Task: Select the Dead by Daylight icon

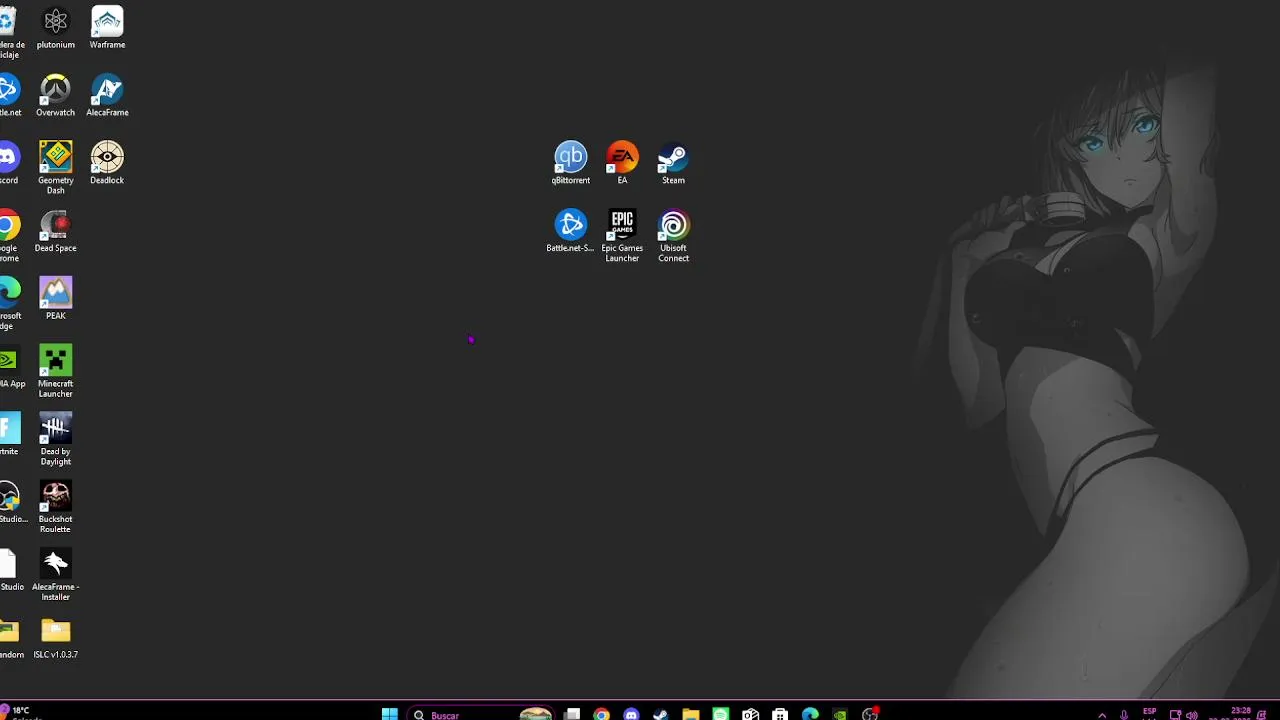Action: (x=55, y=439)
